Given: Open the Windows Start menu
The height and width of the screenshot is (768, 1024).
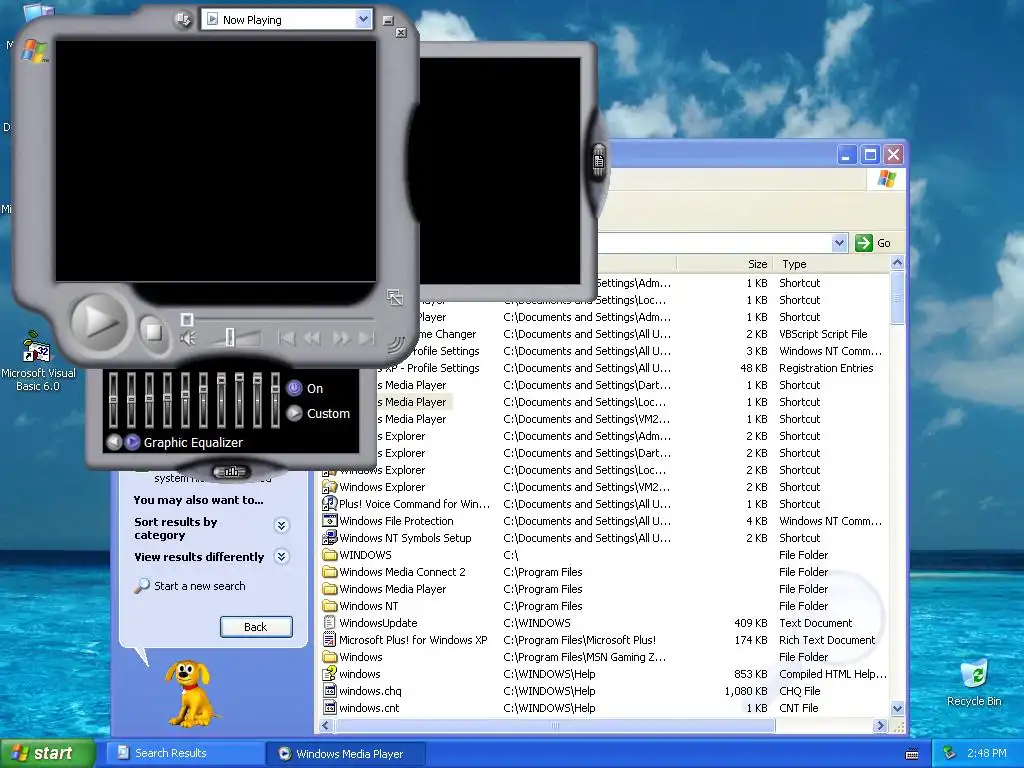Looking at the screenshot, I should point(47,753).
